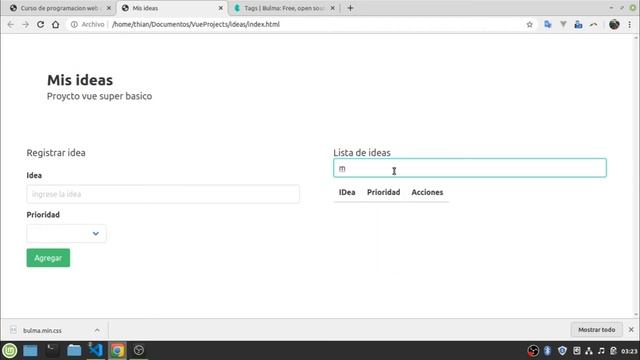This screenshot has height=360, width=640.
Task: Expand the bulma.min.css download options chevron
Action: (x=97, y=330)
